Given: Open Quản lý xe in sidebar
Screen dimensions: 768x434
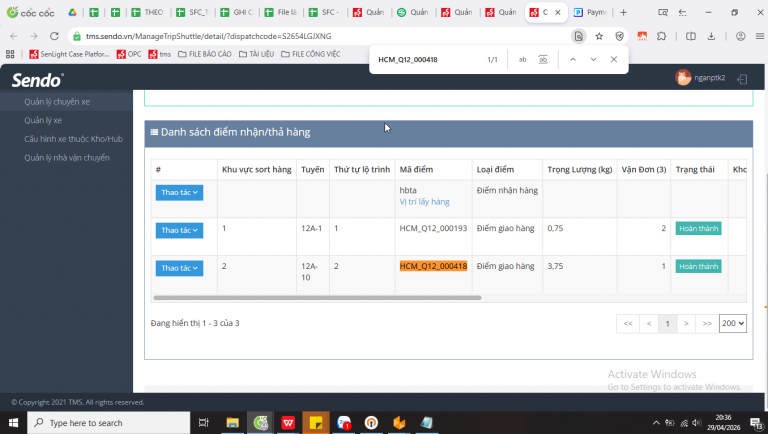Looking at the screenshot, I should tap(43, 121).
